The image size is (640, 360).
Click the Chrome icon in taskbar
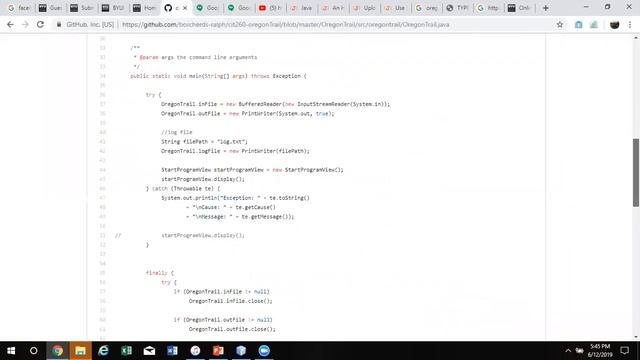click(57, 351)
